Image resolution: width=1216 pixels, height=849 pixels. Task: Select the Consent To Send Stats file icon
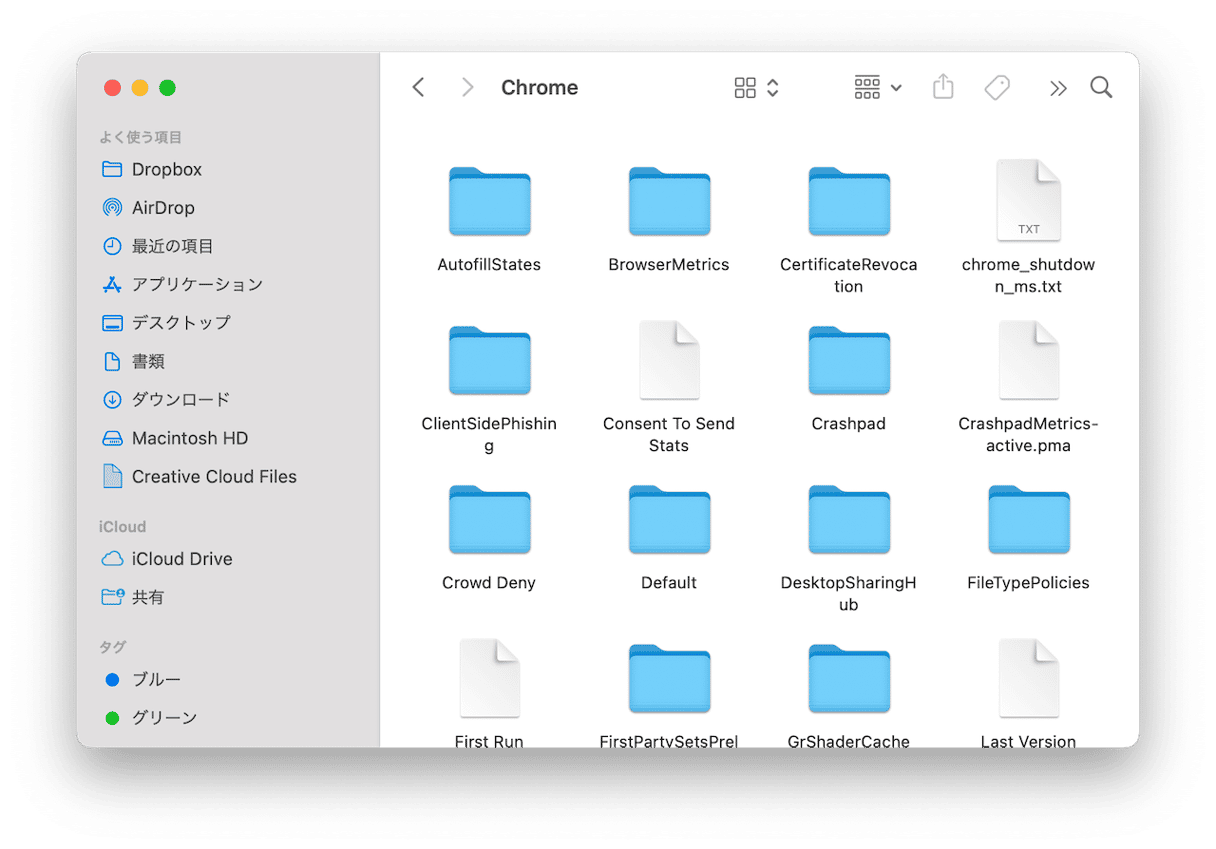pos(669,360)
